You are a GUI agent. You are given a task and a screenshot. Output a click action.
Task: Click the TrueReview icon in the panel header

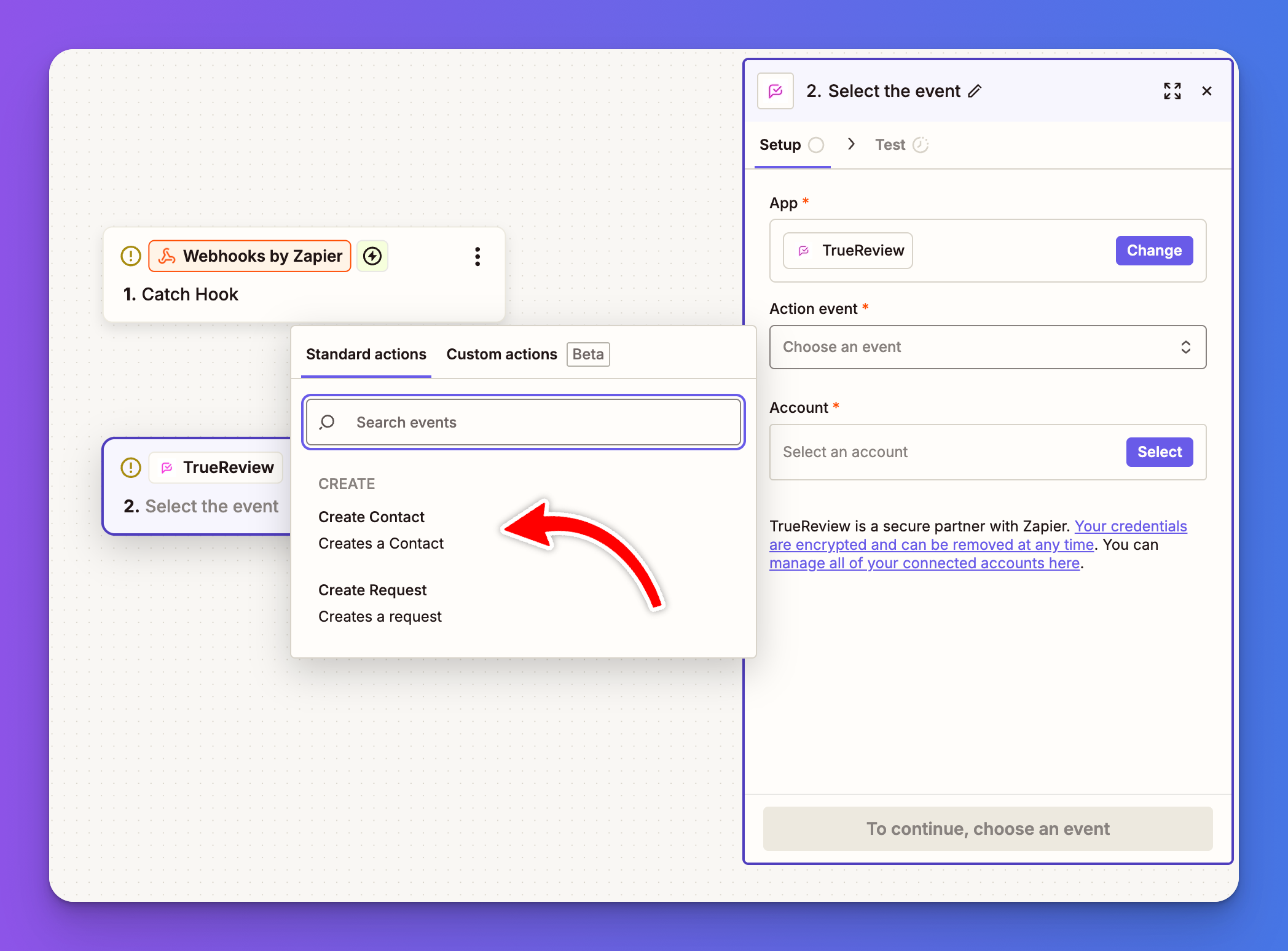(776, 91)
